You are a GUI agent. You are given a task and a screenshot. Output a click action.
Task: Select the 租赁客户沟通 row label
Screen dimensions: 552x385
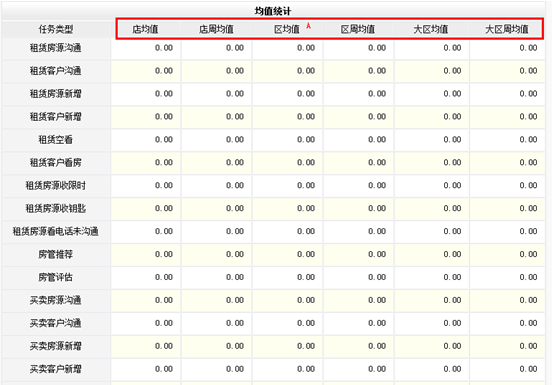56,71
